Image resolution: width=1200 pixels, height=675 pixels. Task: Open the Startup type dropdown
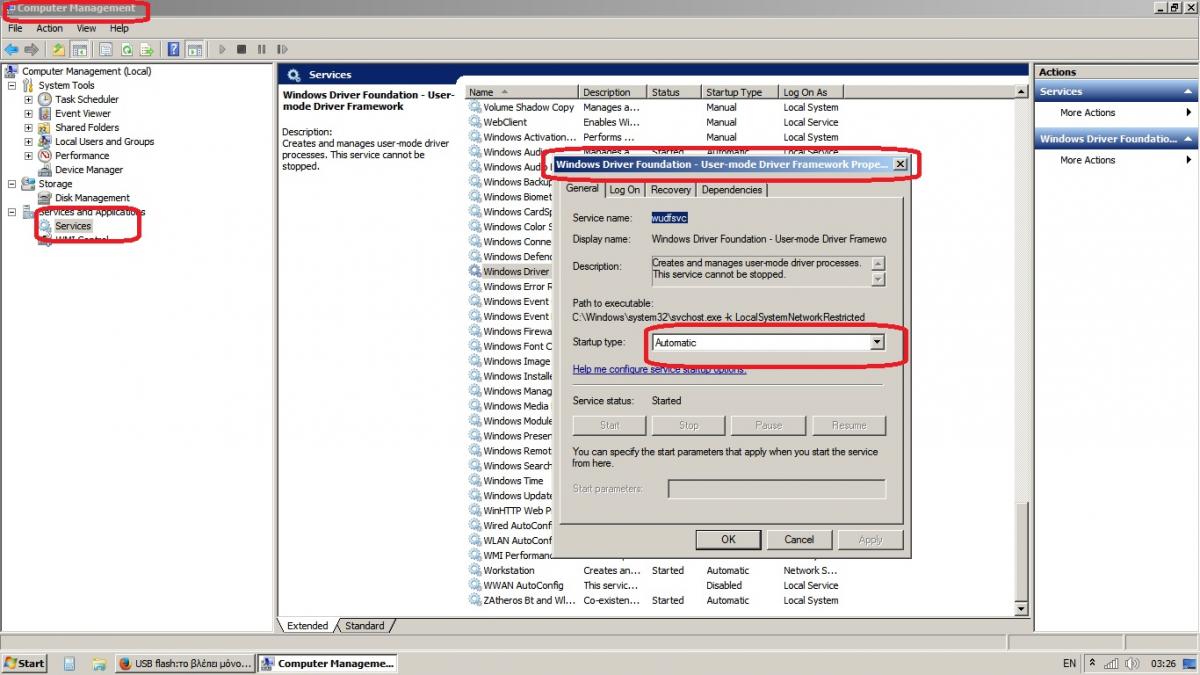click(877, 342)
